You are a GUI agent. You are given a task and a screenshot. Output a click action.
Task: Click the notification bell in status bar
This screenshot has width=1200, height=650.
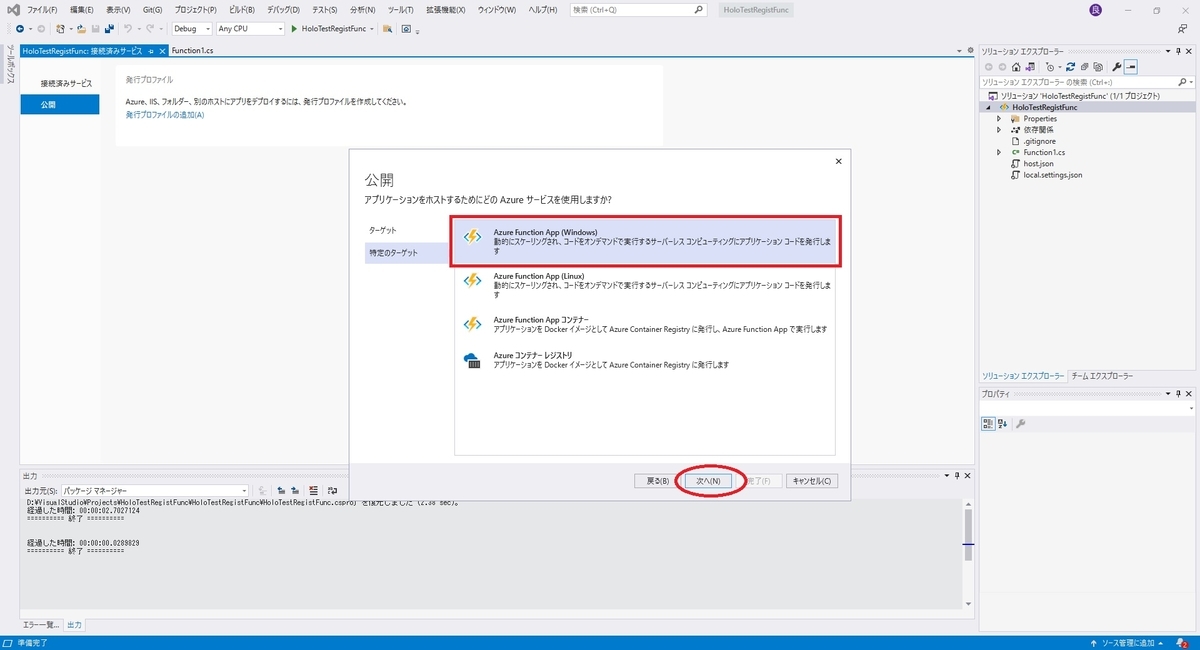pos(1183,642)
